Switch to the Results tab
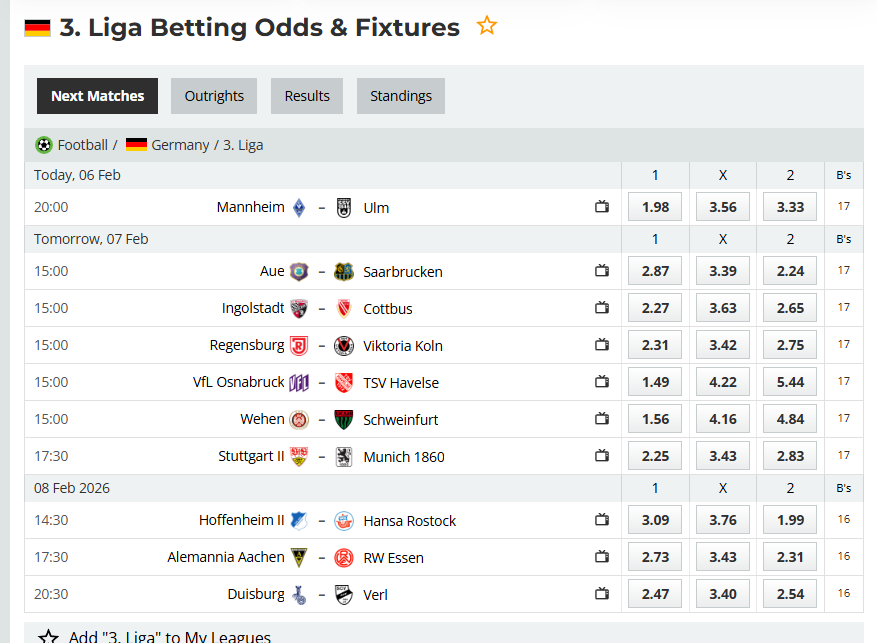This screenshot has width=877, height=643. pos(306,95)
